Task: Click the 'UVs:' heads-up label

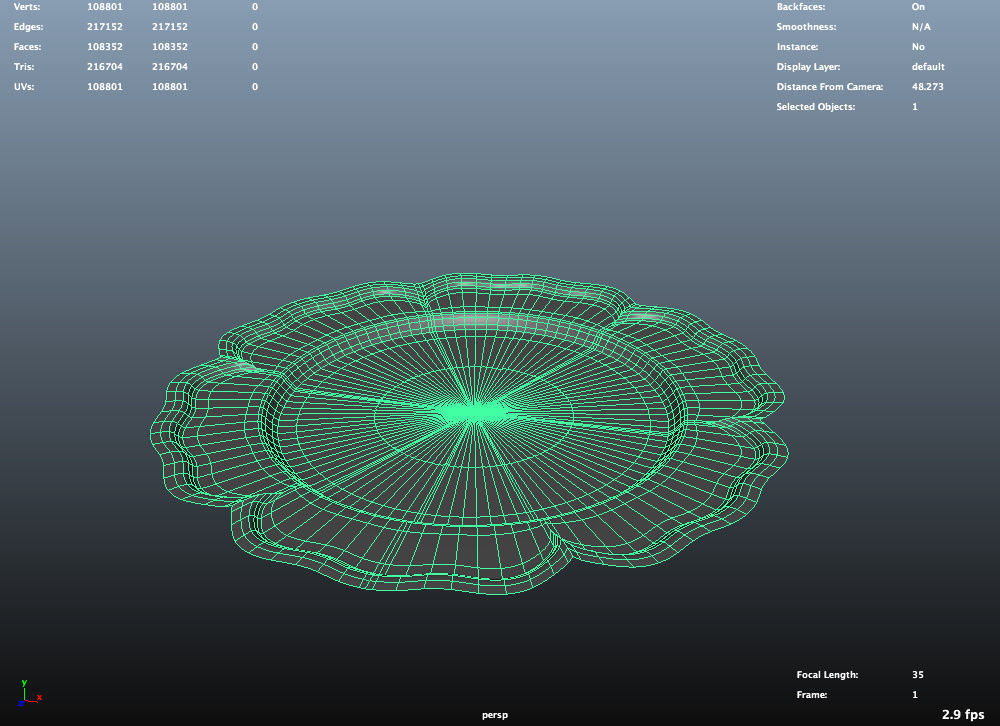Action: pyautogui.click(x=24, y=87)
